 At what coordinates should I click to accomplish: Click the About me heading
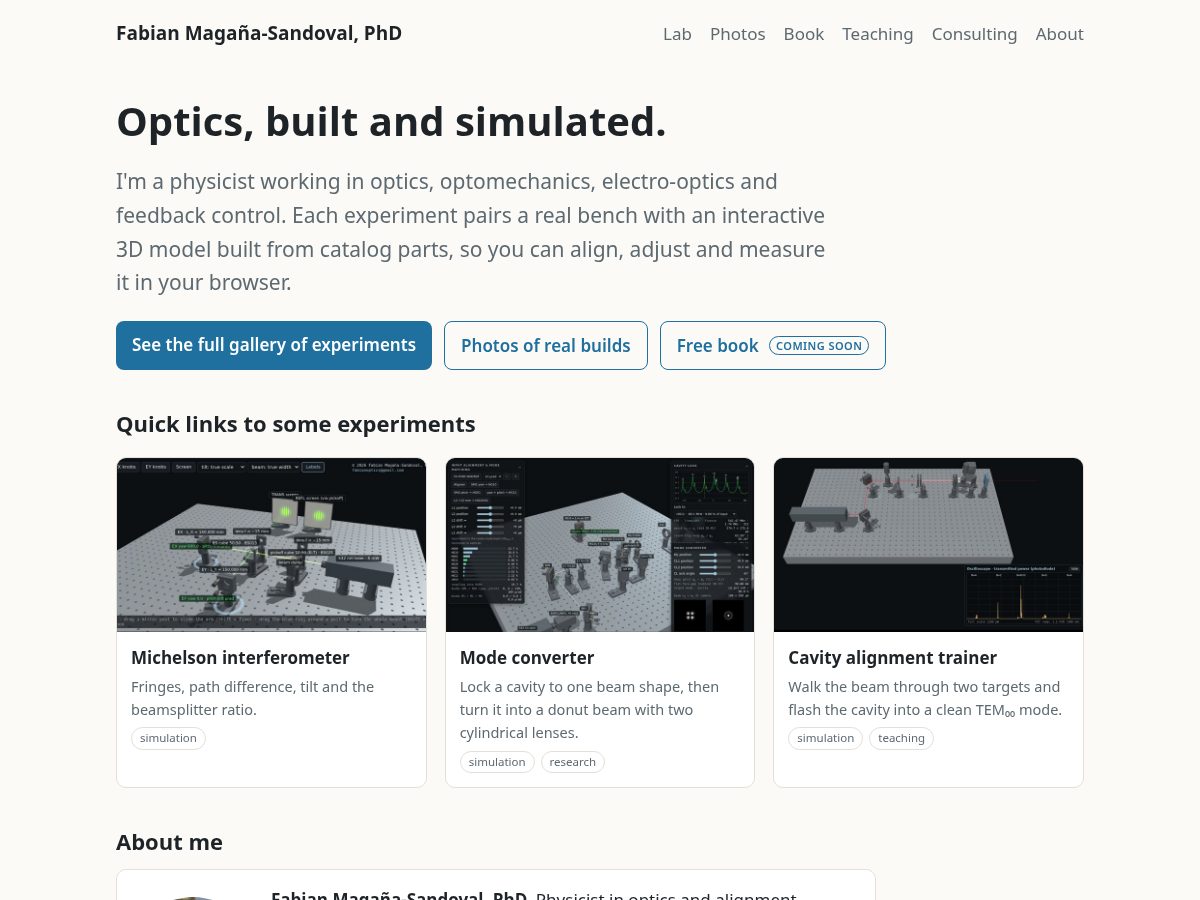coord(170,842)
